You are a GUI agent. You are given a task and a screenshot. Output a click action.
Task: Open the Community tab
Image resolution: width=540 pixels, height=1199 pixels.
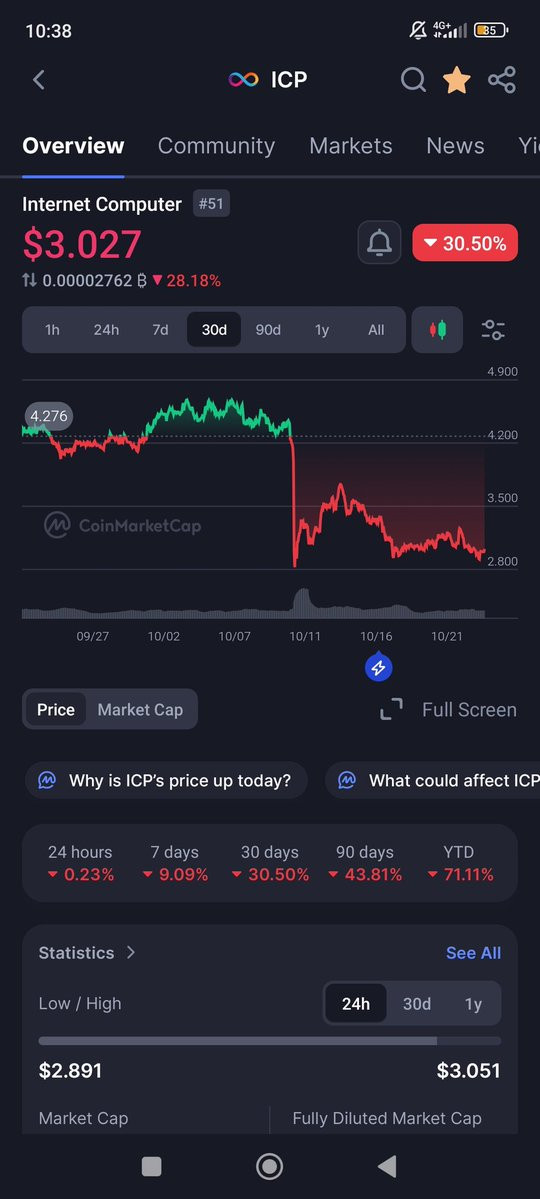tap(216, 145)
